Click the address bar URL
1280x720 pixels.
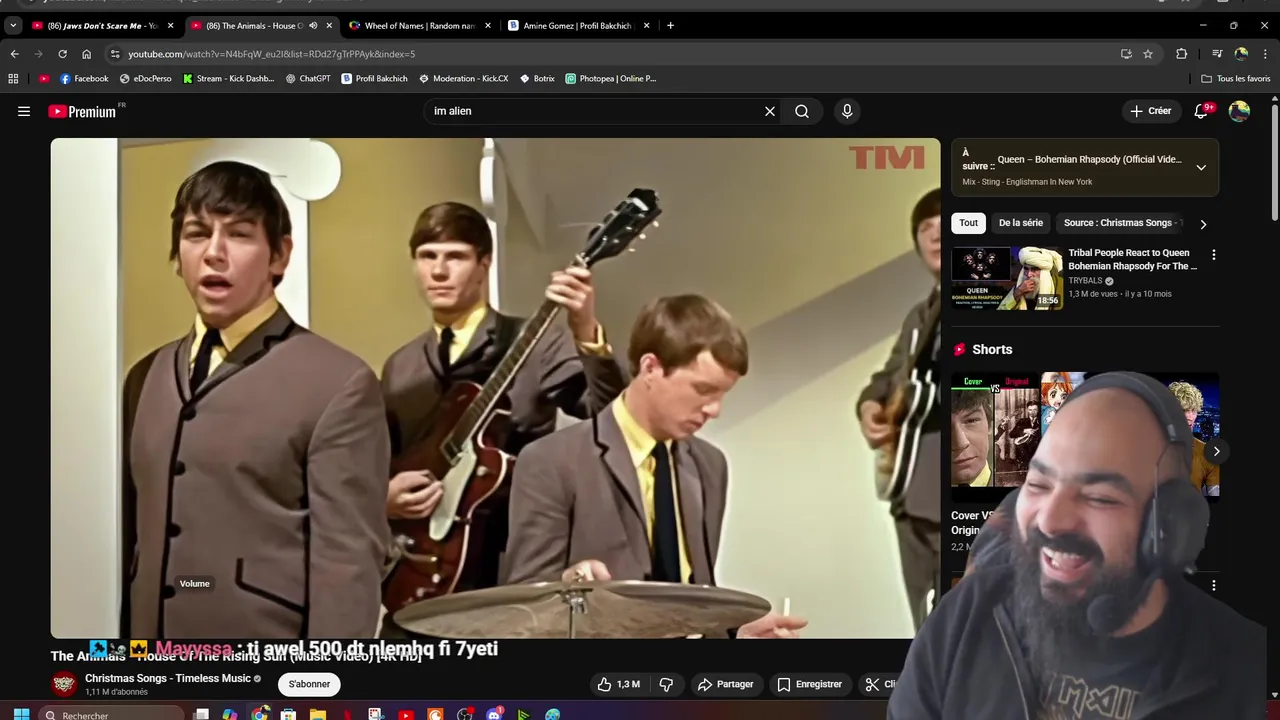click(x=271, y=54)
